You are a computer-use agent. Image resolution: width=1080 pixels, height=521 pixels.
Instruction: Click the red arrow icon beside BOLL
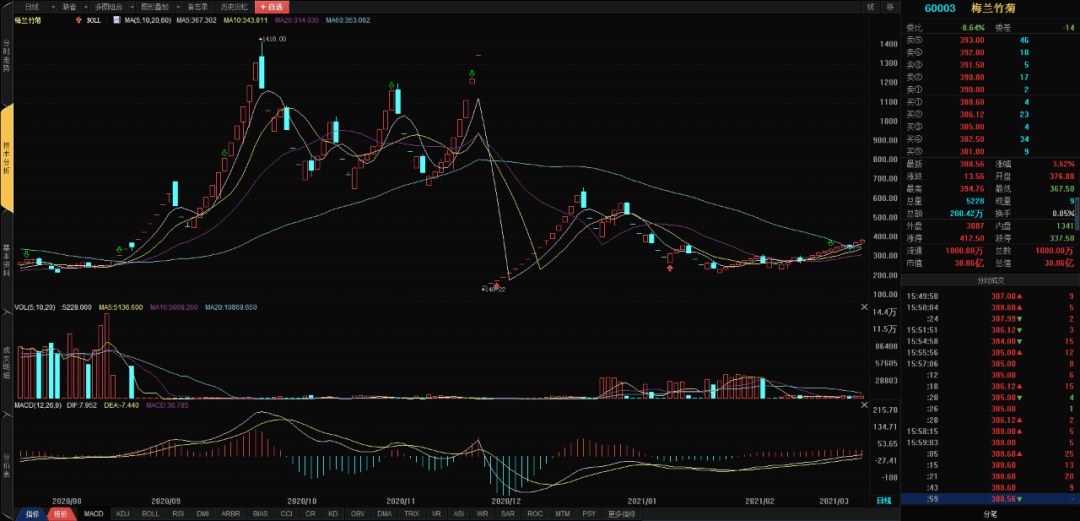pyautogui.click(x=79, y=20)
